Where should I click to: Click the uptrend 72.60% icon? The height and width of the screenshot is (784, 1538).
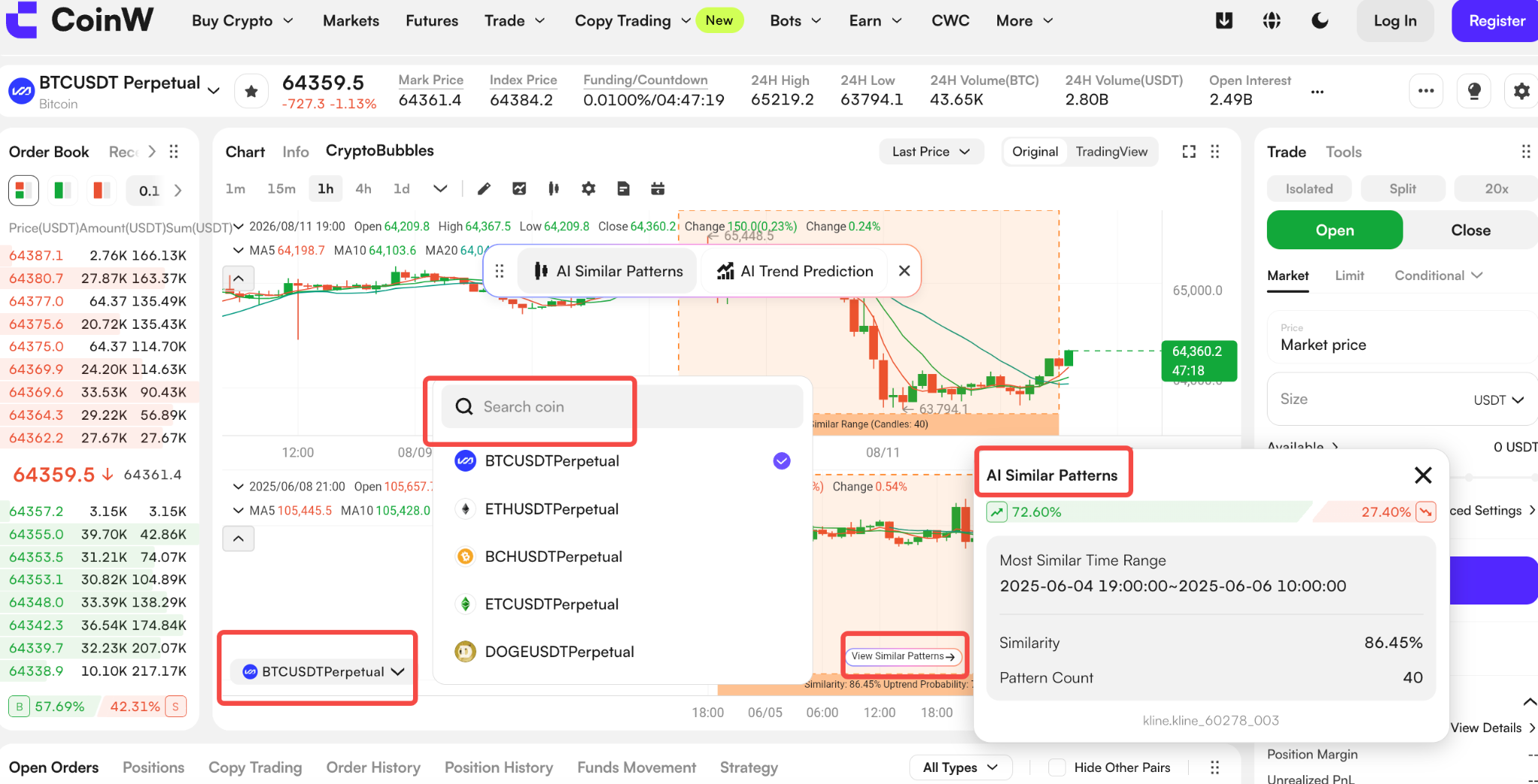pos(997,512)
